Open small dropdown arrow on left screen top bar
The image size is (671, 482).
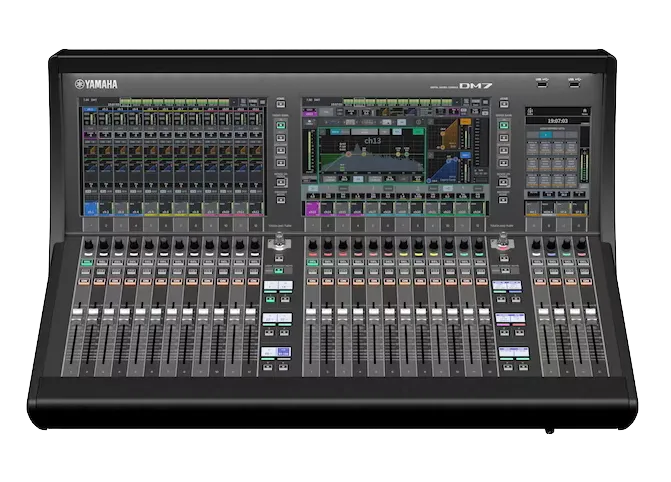(234, 102)
